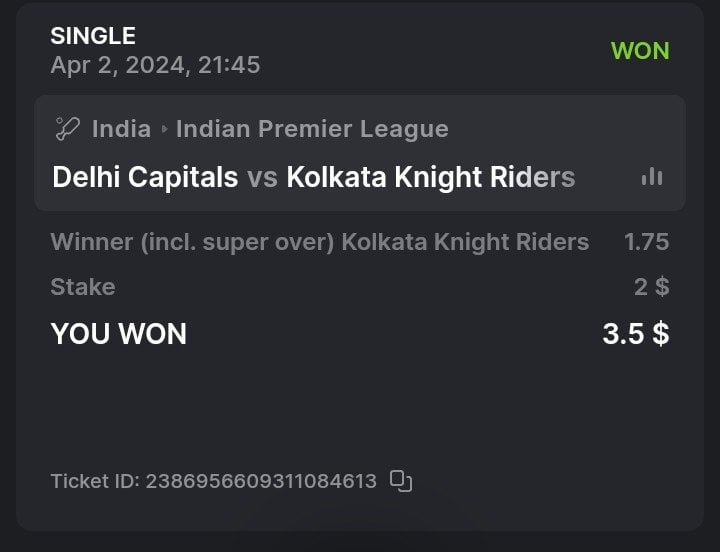The height and width of the screenshot is (552, 720).
Task: Click the 3.5 $ winnings amount
Action: pyautogui.click(x=635, y=334)
